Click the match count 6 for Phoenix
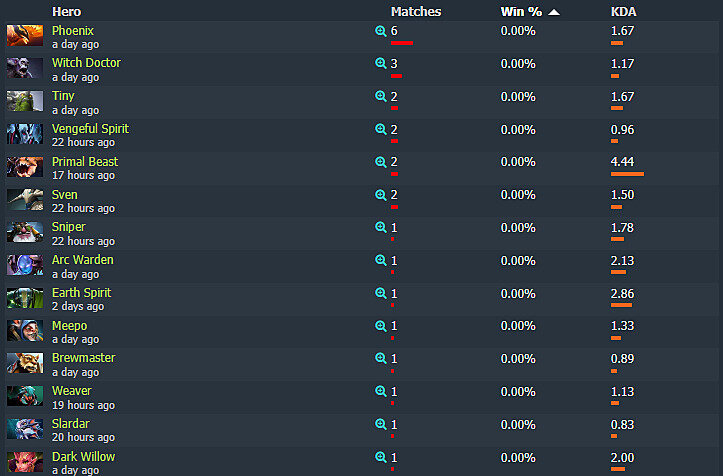Screen dimensions: 723x476 pos(394,31)
